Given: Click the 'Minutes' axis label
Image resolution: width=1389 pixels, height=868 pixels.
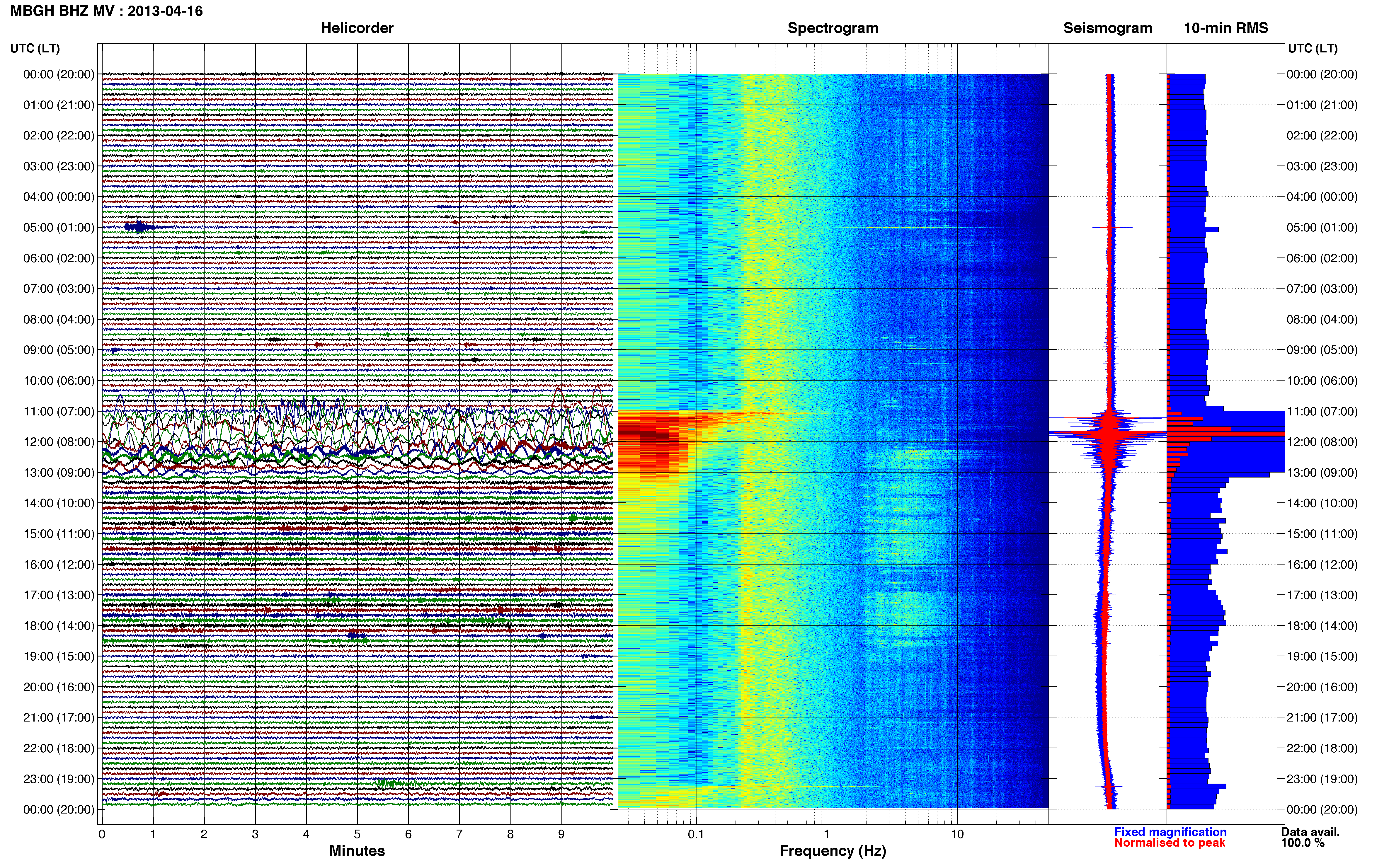Looking at the screenshot, I should point(357,851).
